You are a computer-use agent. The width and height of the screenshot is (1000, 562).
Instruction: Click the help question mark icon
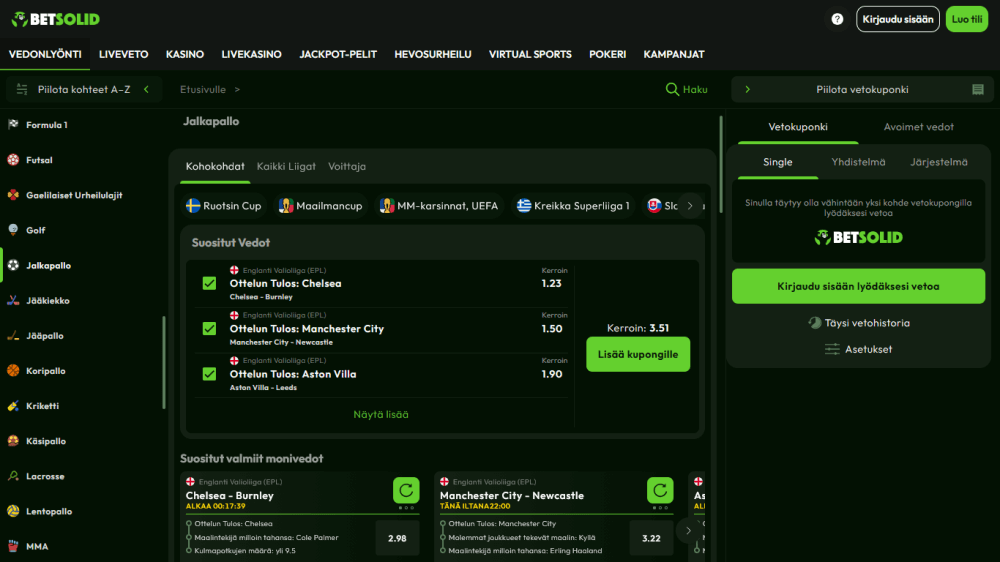pos(837,19)
